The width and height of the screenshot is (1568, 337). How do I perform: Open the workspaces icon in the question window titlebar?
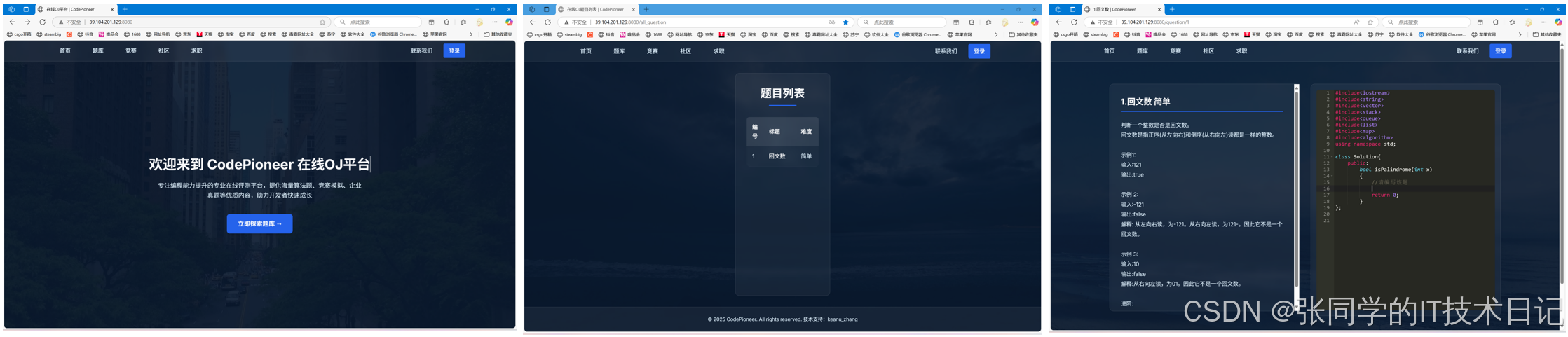point(1058,9)
